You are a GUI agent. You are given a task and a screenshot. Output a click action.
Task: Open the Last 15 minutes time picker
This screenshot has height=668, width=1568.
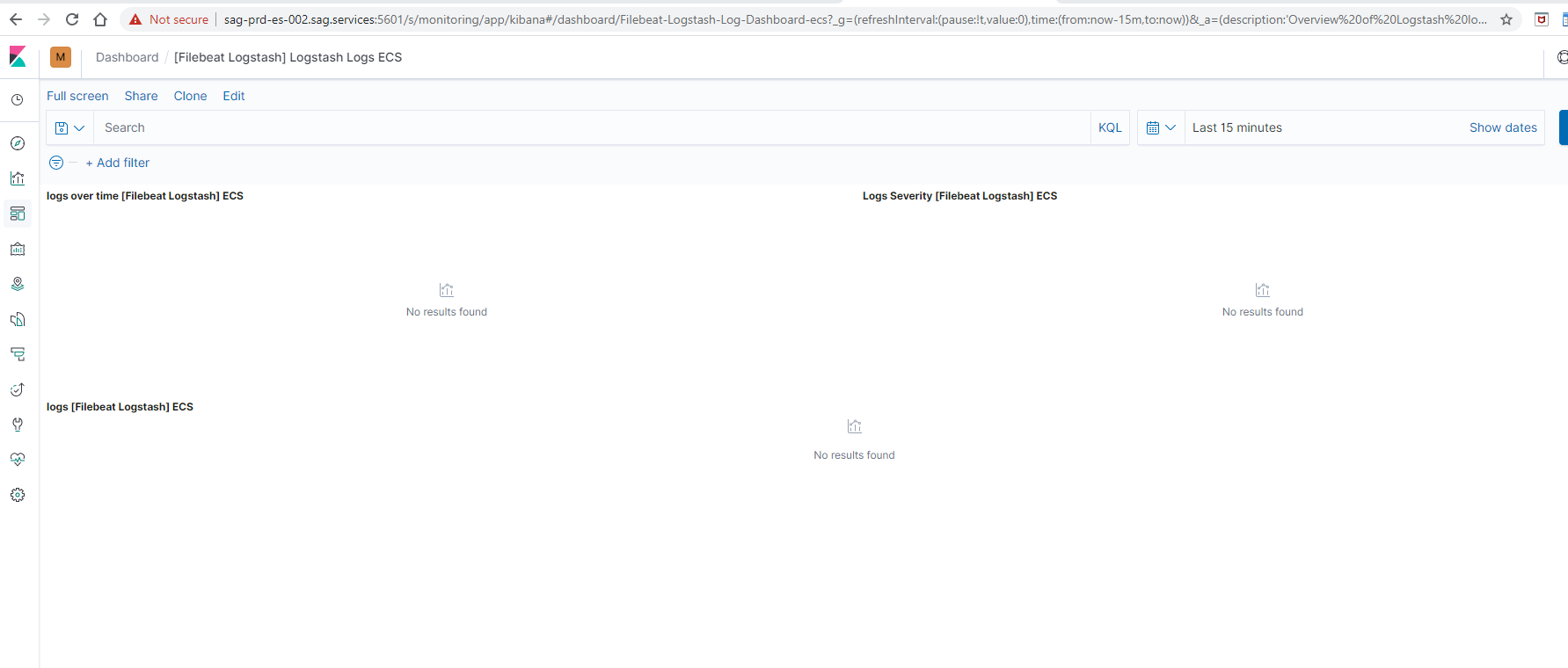(1236, 128)
